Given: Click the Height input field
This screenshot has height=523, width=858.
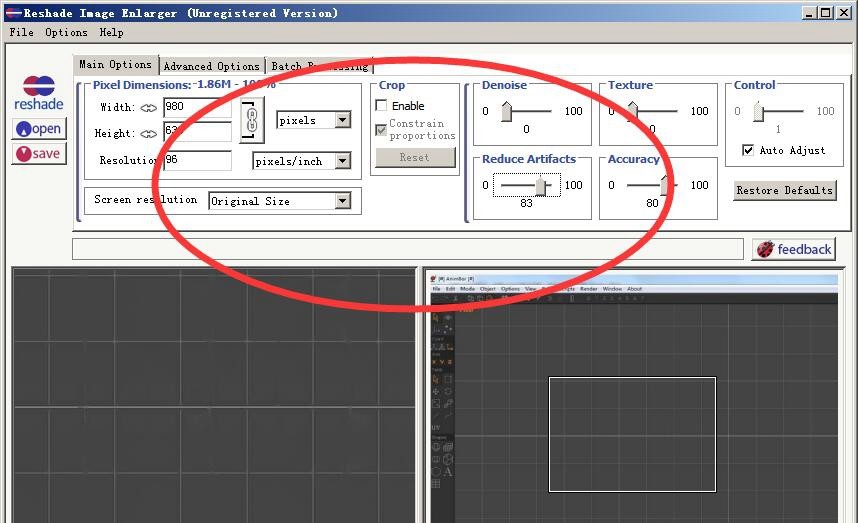Looking at the screenshot, I should pos(197,132).
